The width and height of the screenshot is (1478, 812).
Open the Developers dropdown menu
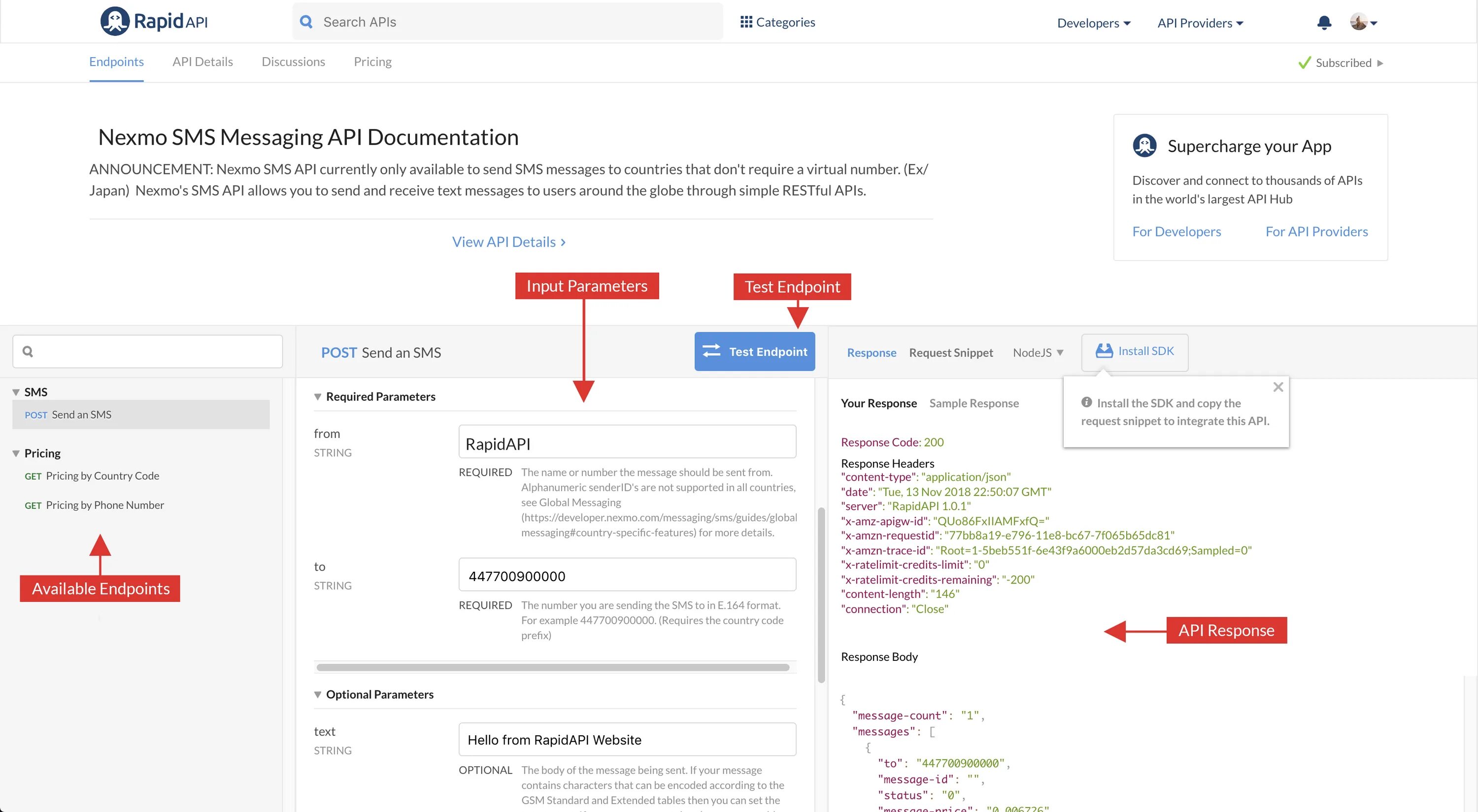[x=1093, y=23]
